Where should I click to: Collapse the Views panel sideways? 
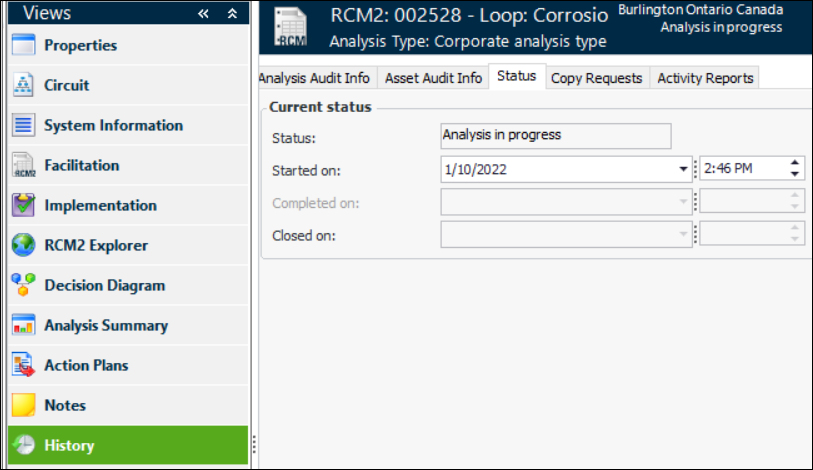click(203, 14)
